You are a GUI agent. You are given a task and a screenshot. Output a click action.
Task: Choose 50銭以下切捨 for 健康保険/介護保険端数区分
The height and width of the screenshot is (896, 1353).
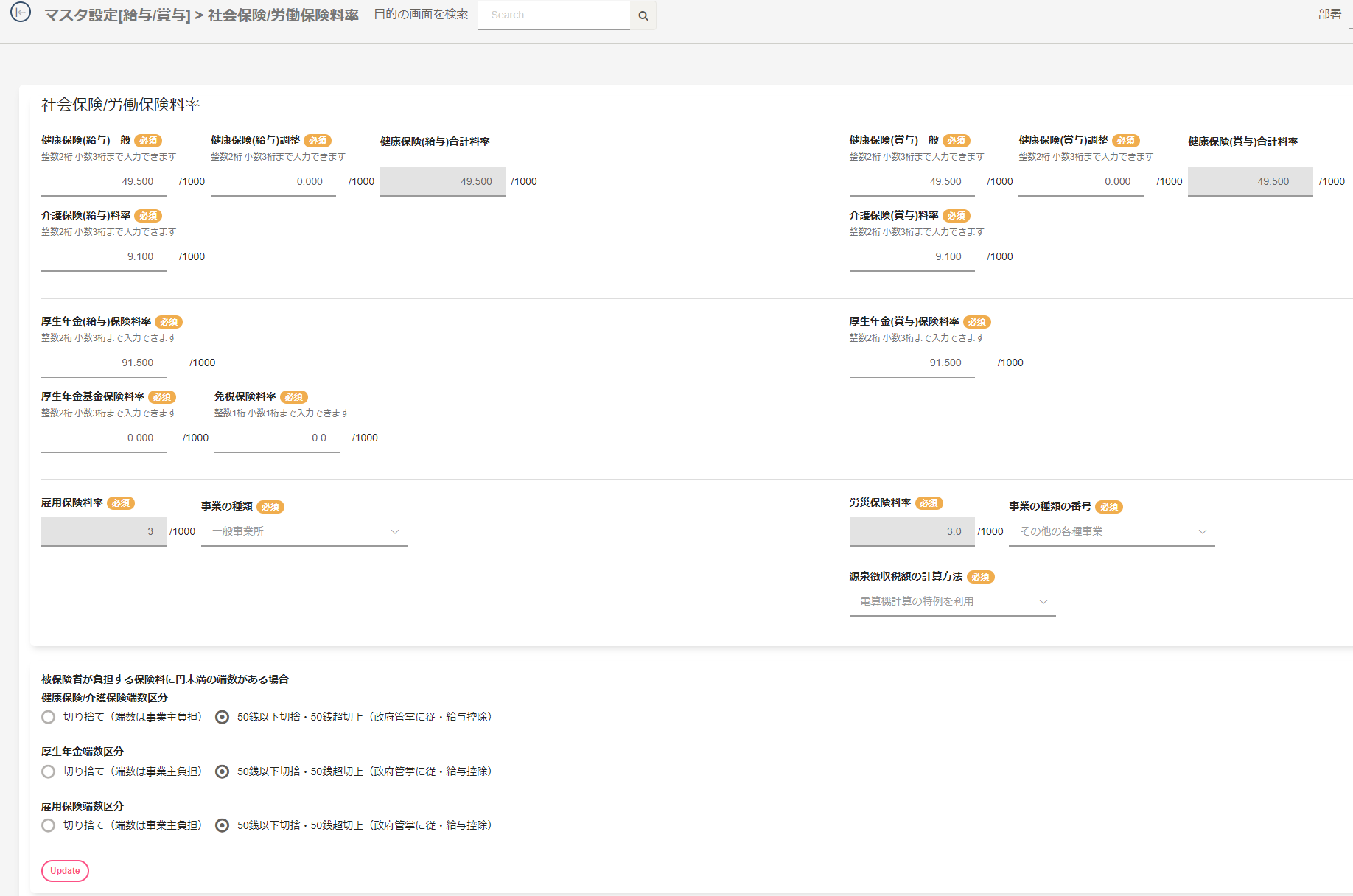pyautogui.click(x=222, y=717)
